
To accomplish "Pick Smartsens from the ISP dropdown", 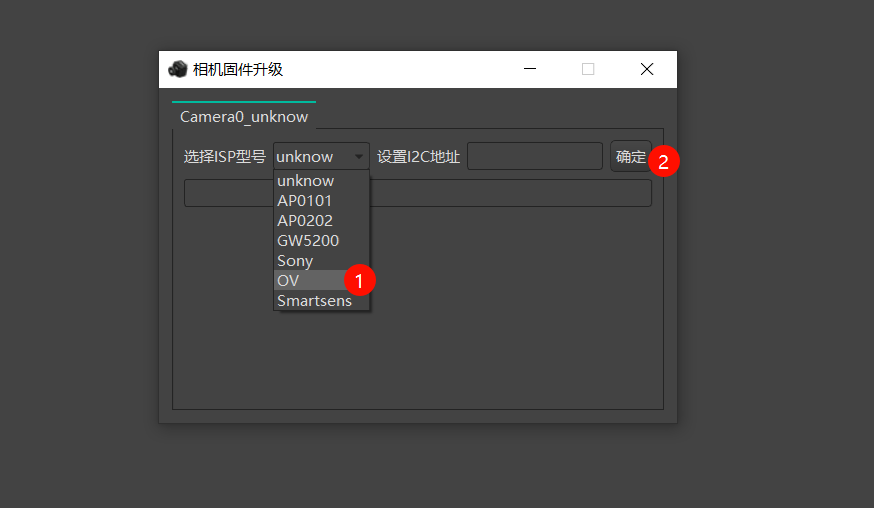I will [x=314, y=301].
